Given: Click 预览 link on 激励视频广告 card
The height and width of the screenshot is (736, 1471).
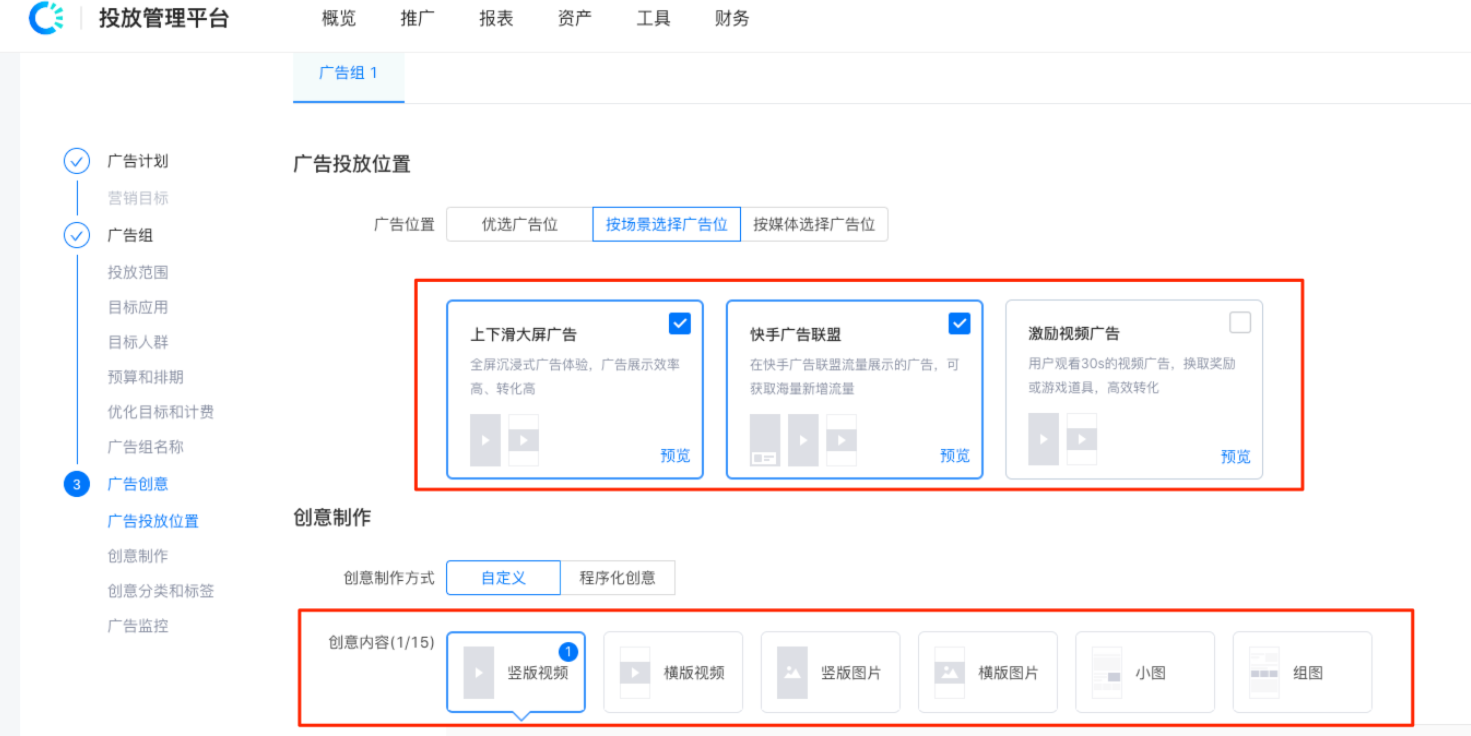Looking at the screenshot, I should point(1237,456).
